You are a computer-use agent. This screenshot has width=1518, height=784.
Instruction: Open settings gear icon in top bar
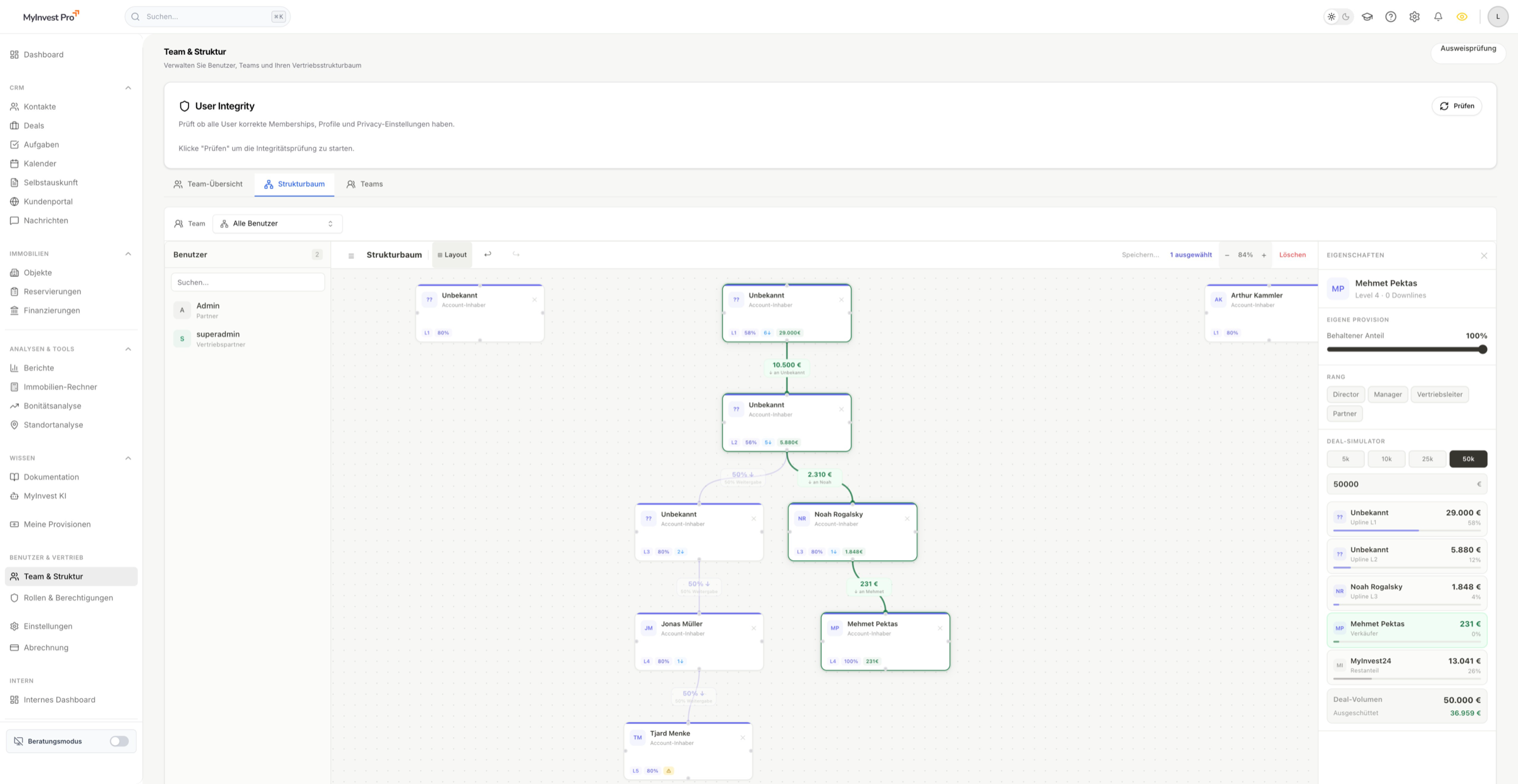1414,17
